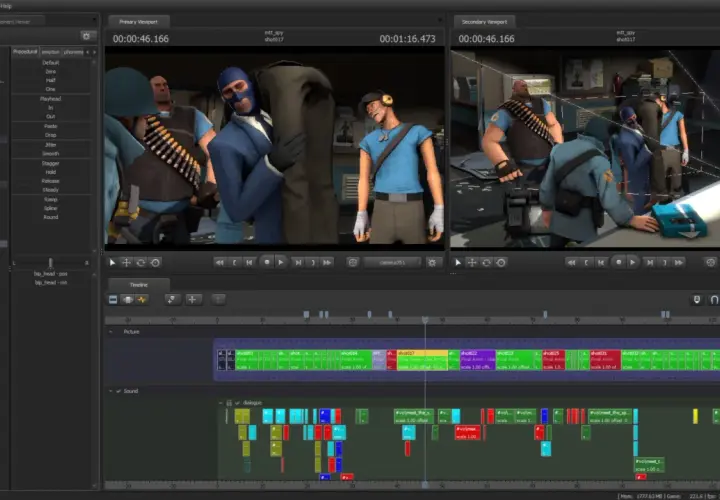Click the playhead marker on timeline ruler
The height and width of the screenshot is (500, 720).
(425, 320)
